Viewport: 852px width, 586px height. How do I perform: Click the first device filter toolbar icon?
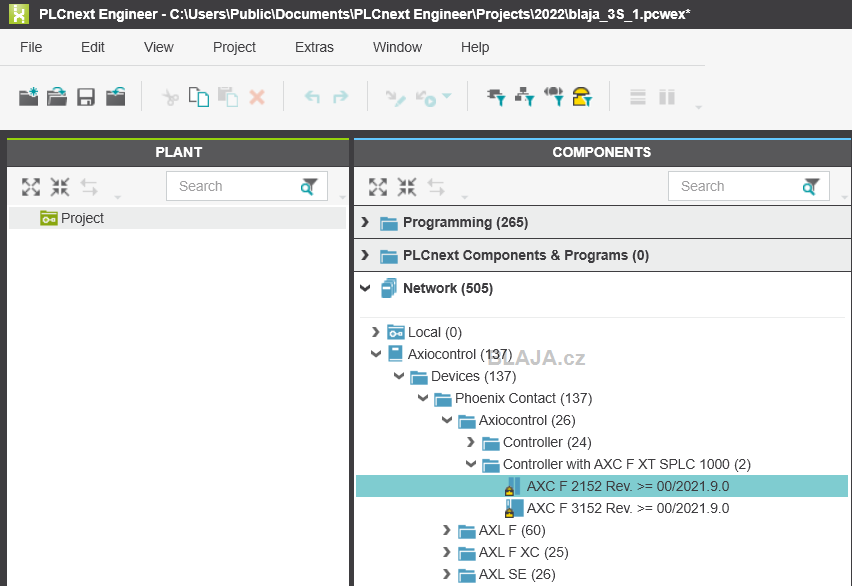tap(496, 97)
